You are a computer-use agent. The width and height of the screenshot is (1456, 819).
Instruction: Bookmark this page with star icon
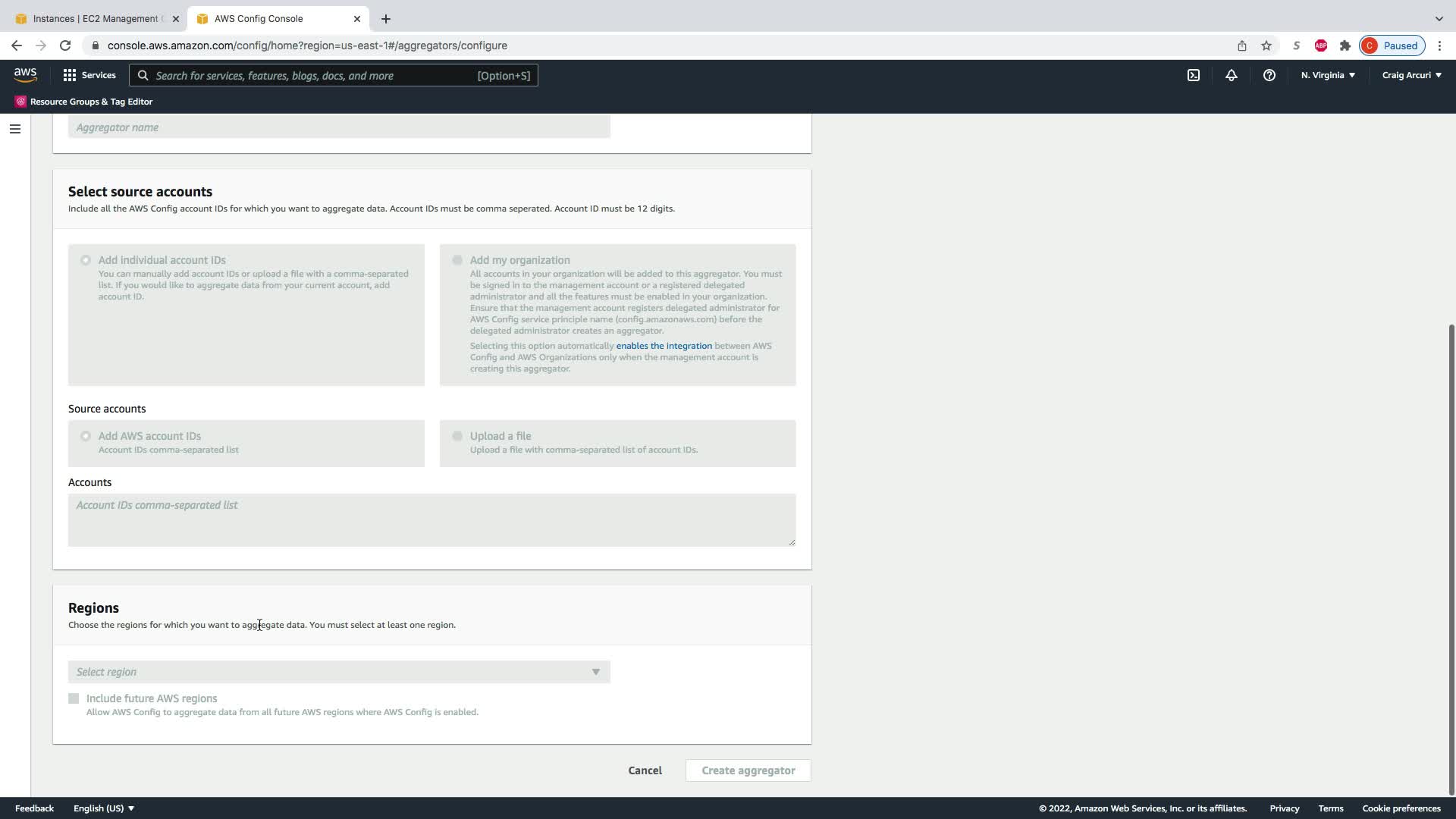[1266, 45]
